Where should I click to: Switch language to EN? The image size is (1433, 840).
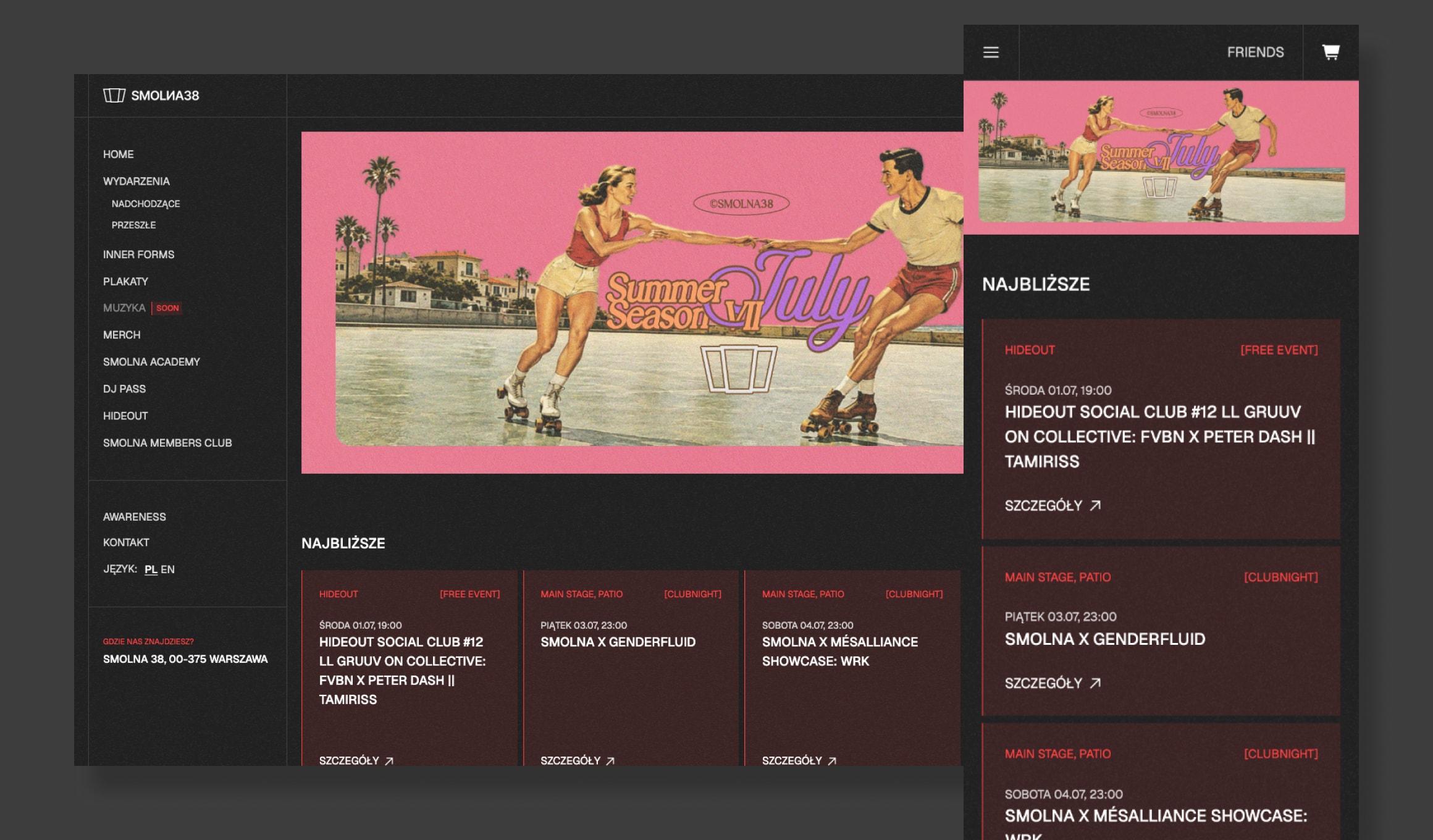pos(167,569)
